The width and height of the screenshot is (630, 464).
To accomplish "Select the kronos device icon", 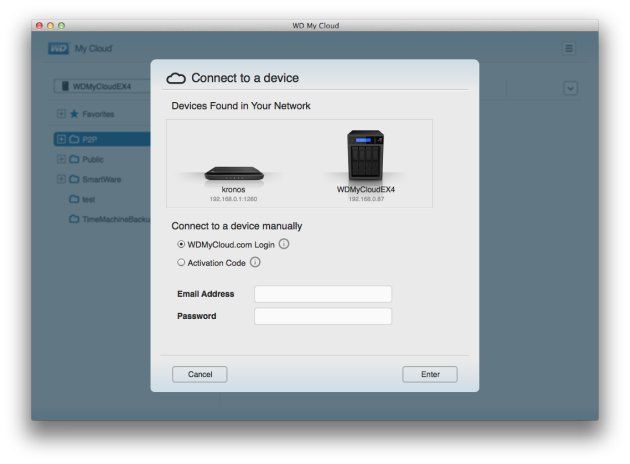I will (x=234, y=173).
